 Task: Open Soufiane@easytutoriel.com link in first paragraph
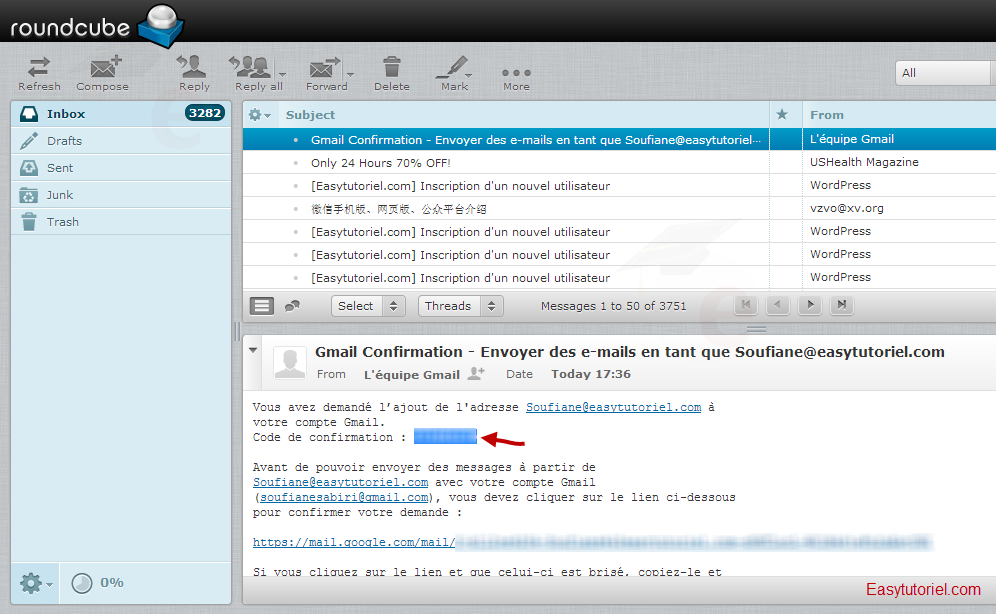[614, 407]
